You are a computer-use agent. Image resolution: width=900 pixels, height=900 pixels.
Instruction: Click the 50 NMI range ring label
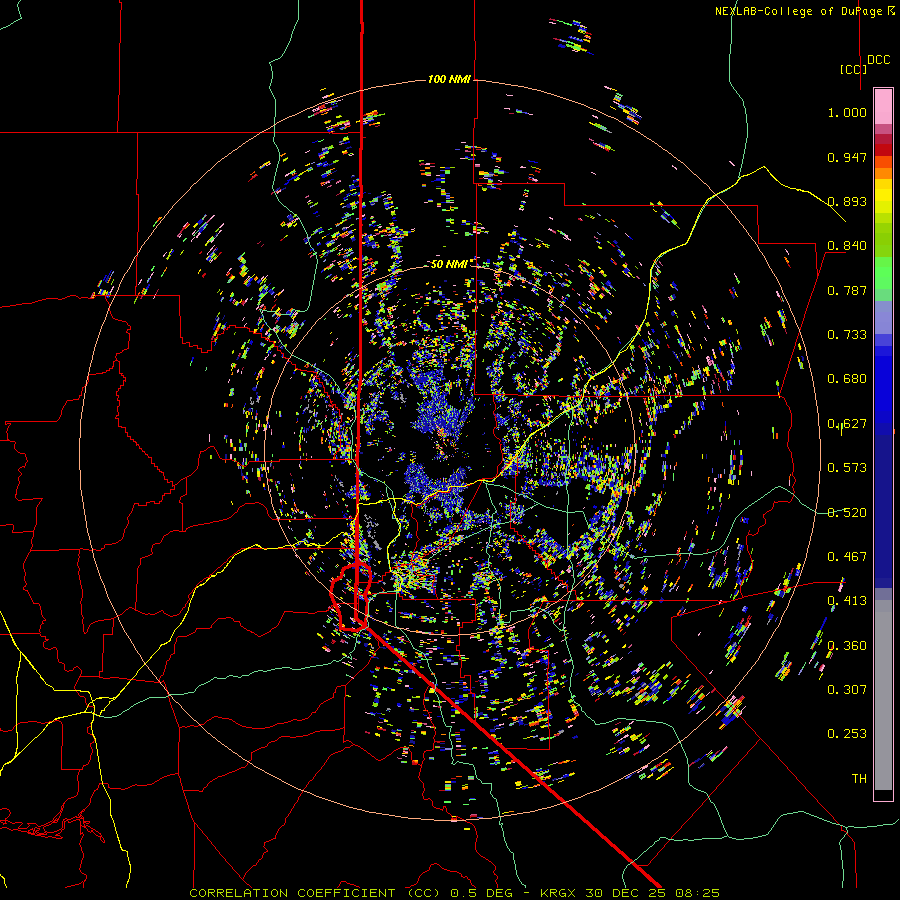449,264
